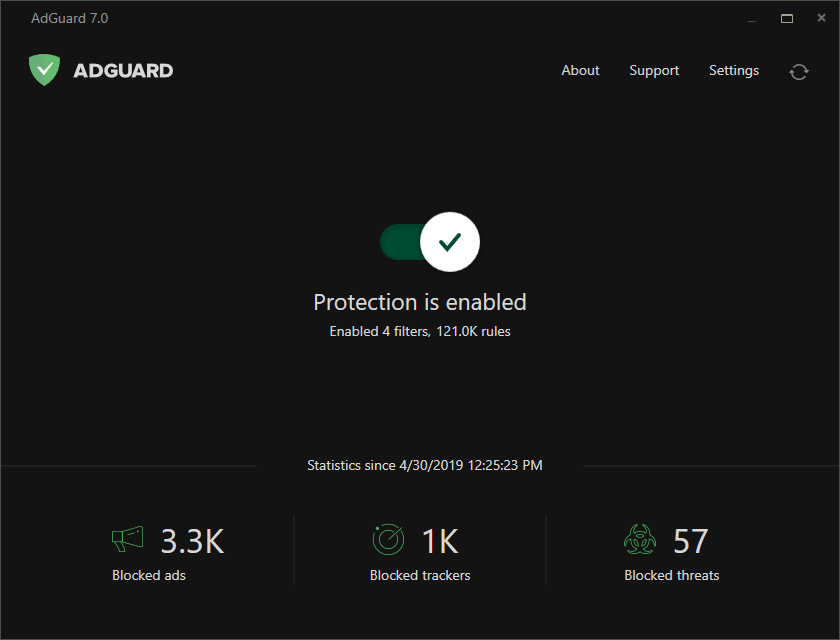The height and width of the screenshot is (640, 840).
Task: Click the 3.3K blocked ads count
Action: (x=192, y=541)
